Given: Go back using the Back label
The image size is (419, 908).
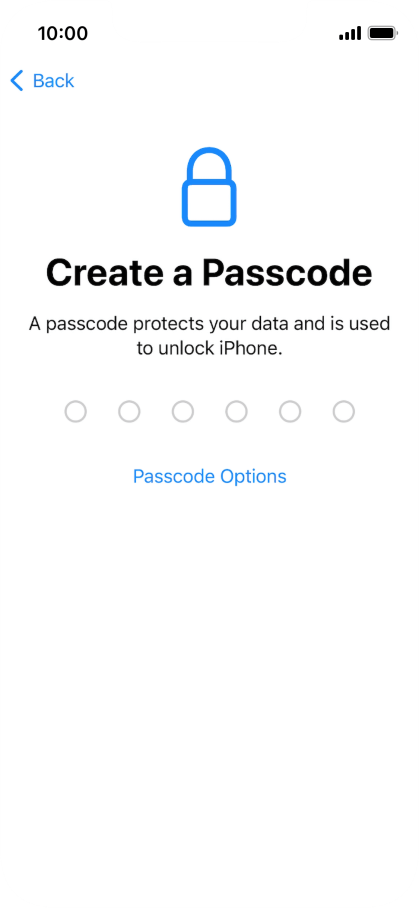Looking at the screenshot, I should click(53, 81).
